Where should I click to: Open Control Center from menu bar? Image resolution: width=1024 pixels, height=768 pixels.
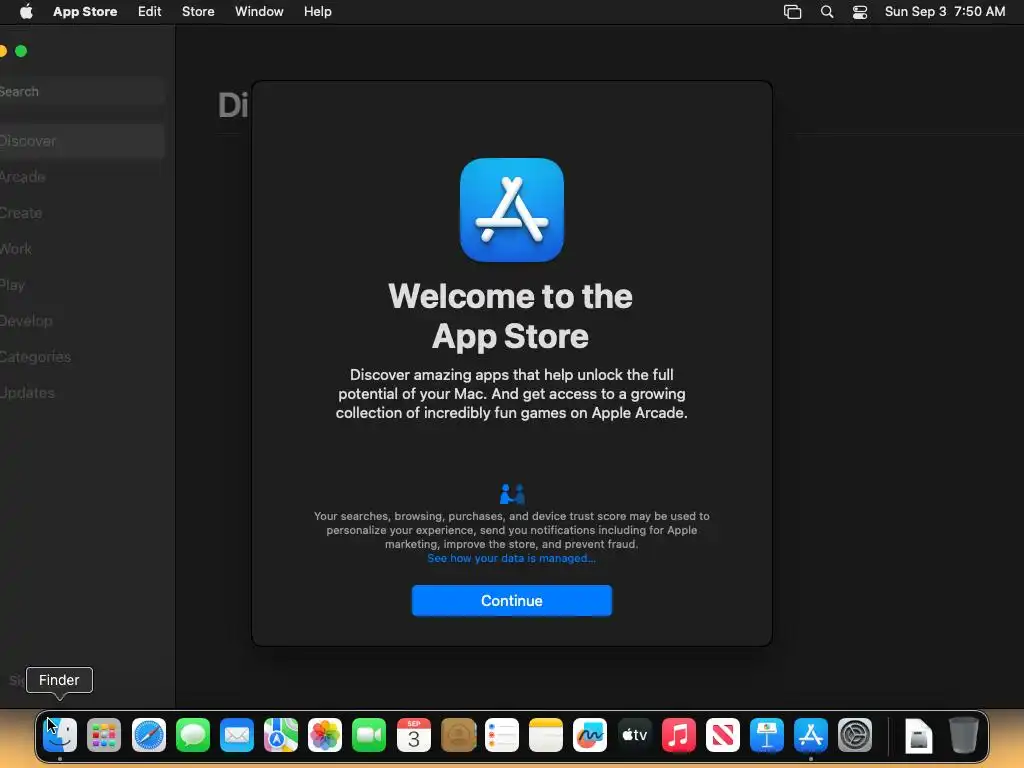(860, 12)
